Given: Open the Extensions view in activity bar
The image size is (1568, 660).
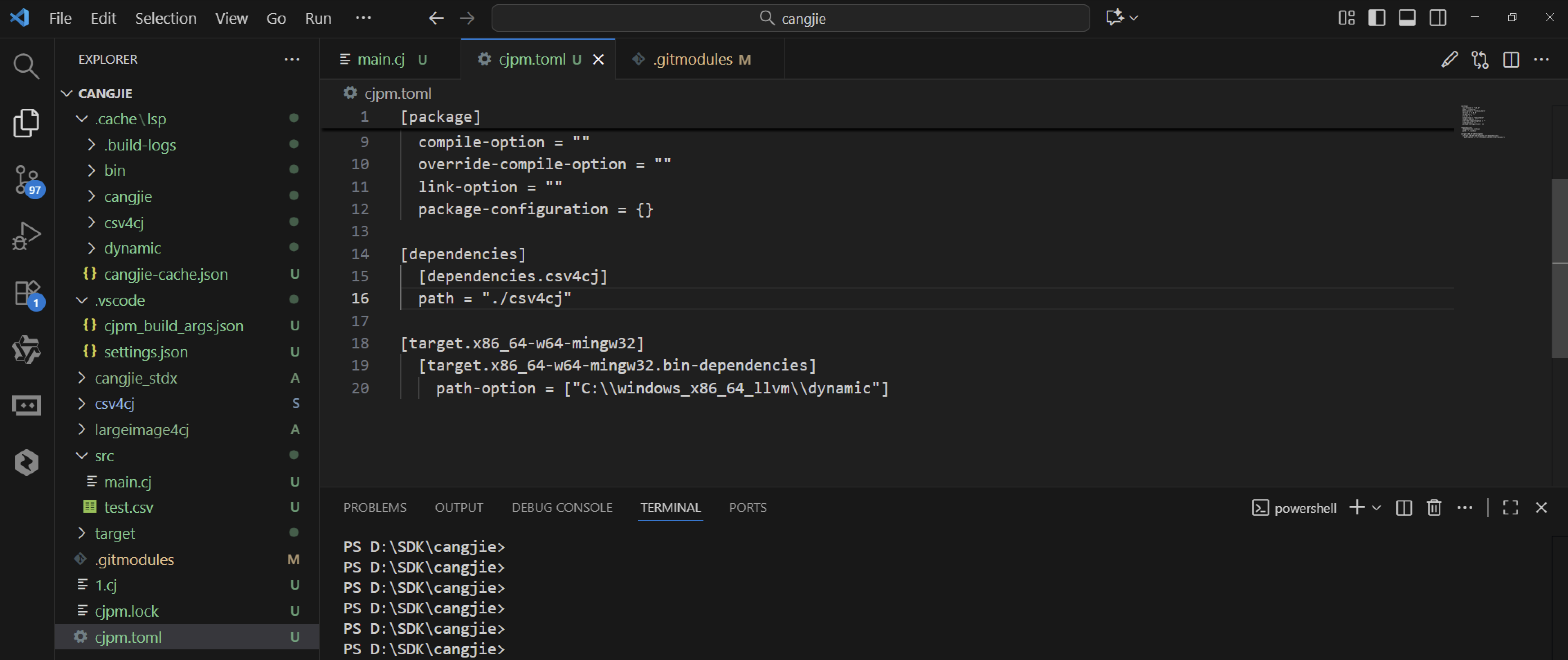Looking at the screenshot, I should [26, 293].
